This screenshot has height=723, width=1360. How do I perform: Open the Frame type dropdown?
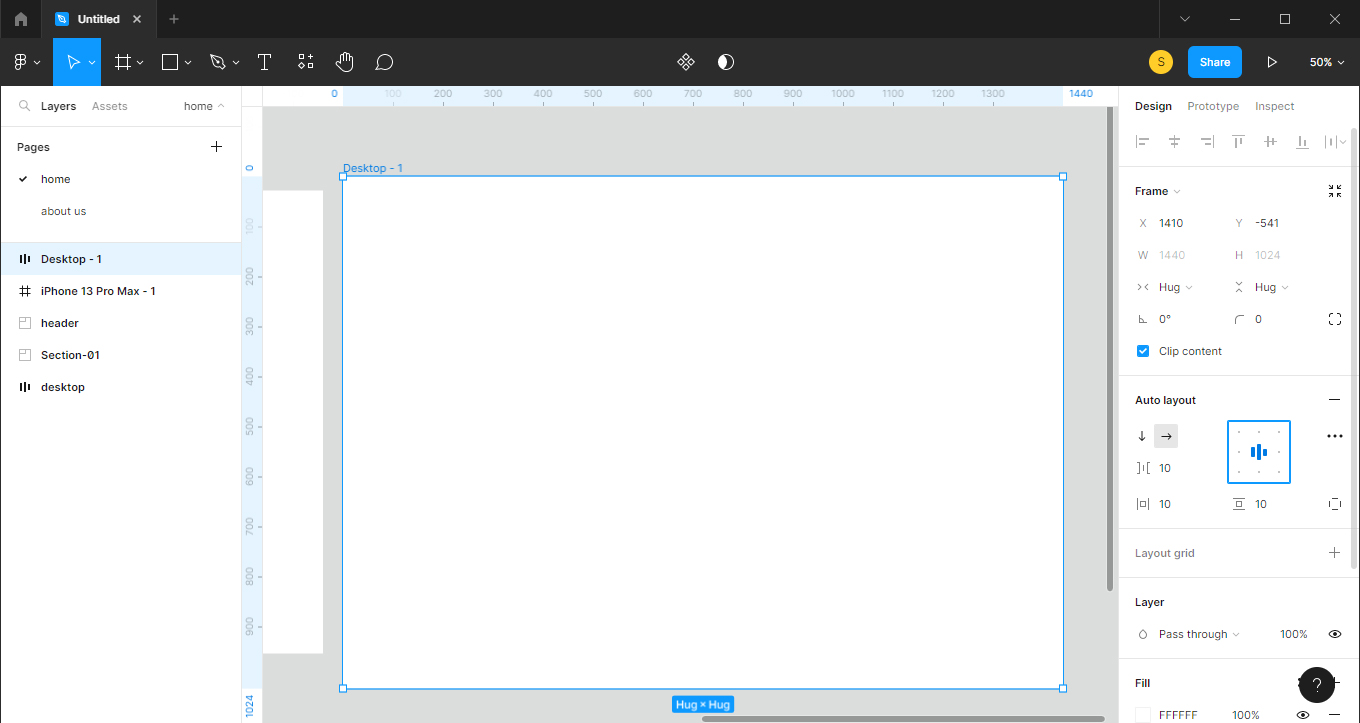coord(1157,191)
